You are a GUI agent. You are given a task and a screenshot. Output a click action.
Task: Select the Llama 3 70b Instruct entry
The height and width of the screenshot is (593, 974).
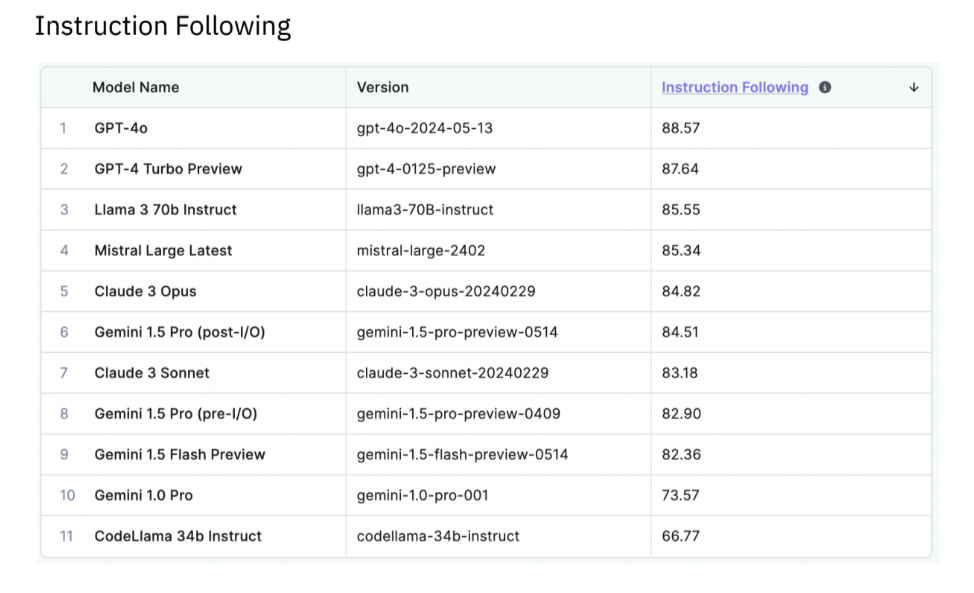coord(165,210)
